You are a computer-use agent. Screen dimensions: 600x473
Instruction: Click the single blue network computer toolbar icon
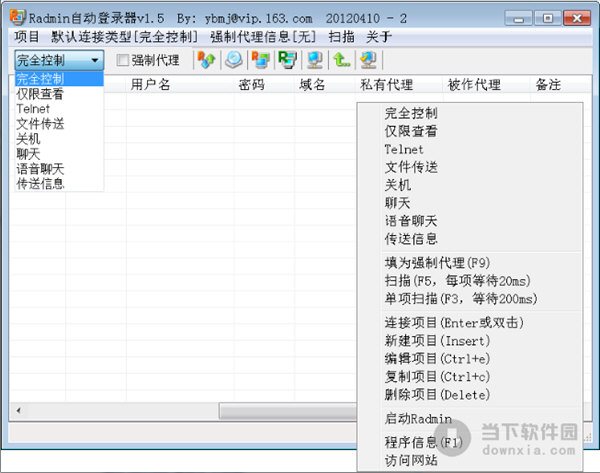pyautogui.click(x=315, y=60)
